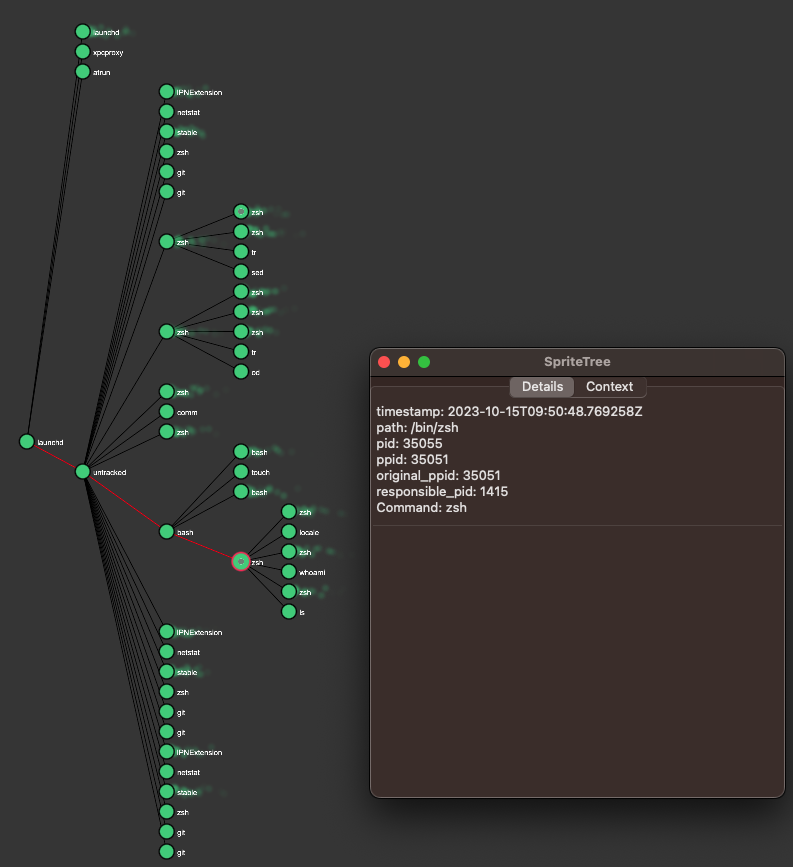Select the sed process node
This screenshot has width=793, height=867.
click(241, 272)
